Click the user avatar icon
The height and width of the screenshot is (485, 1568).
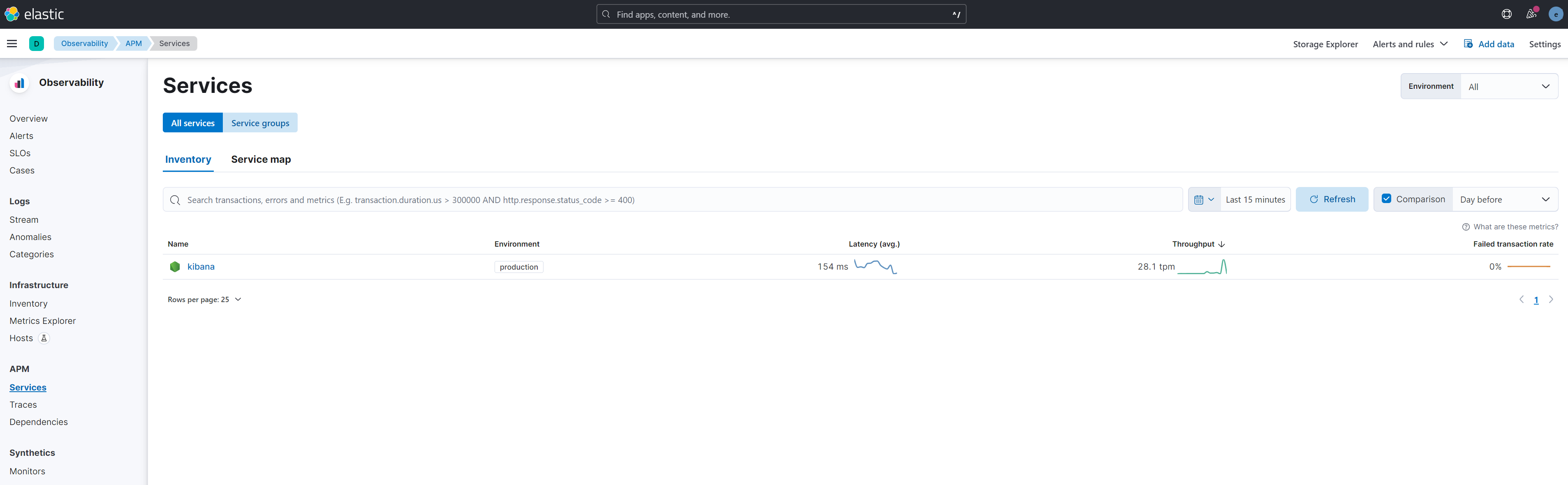click(1555, 14)
